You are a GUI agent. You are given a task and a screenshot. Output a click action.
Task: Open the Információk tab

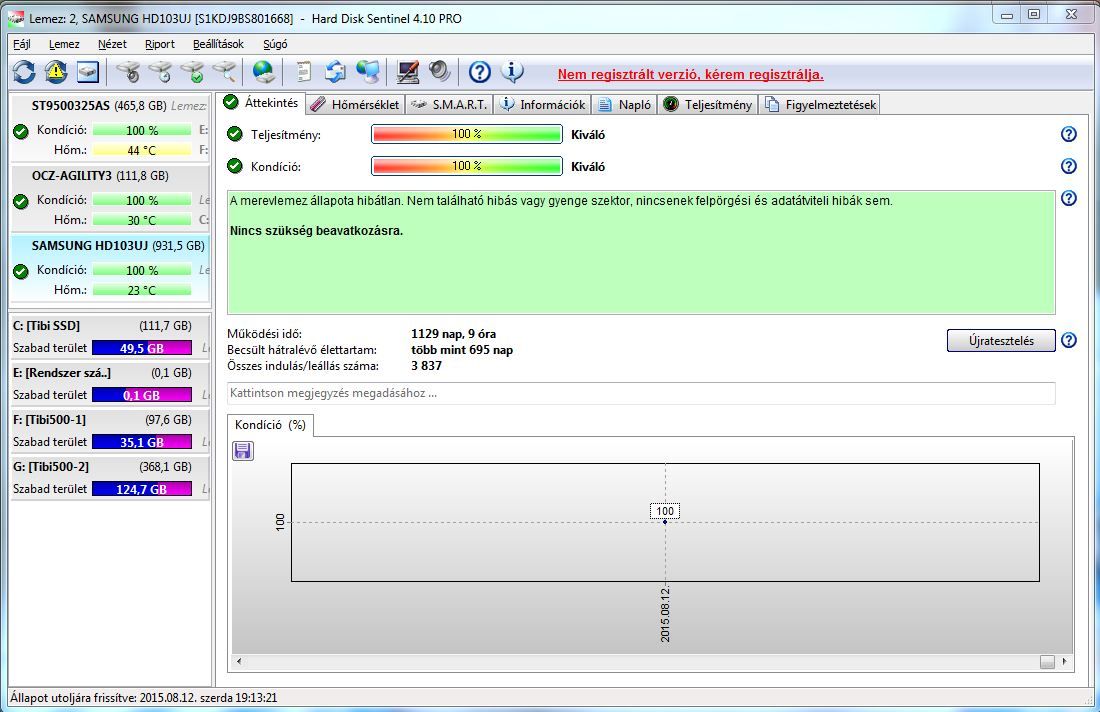pyautogui.click(x=543, y=105)
